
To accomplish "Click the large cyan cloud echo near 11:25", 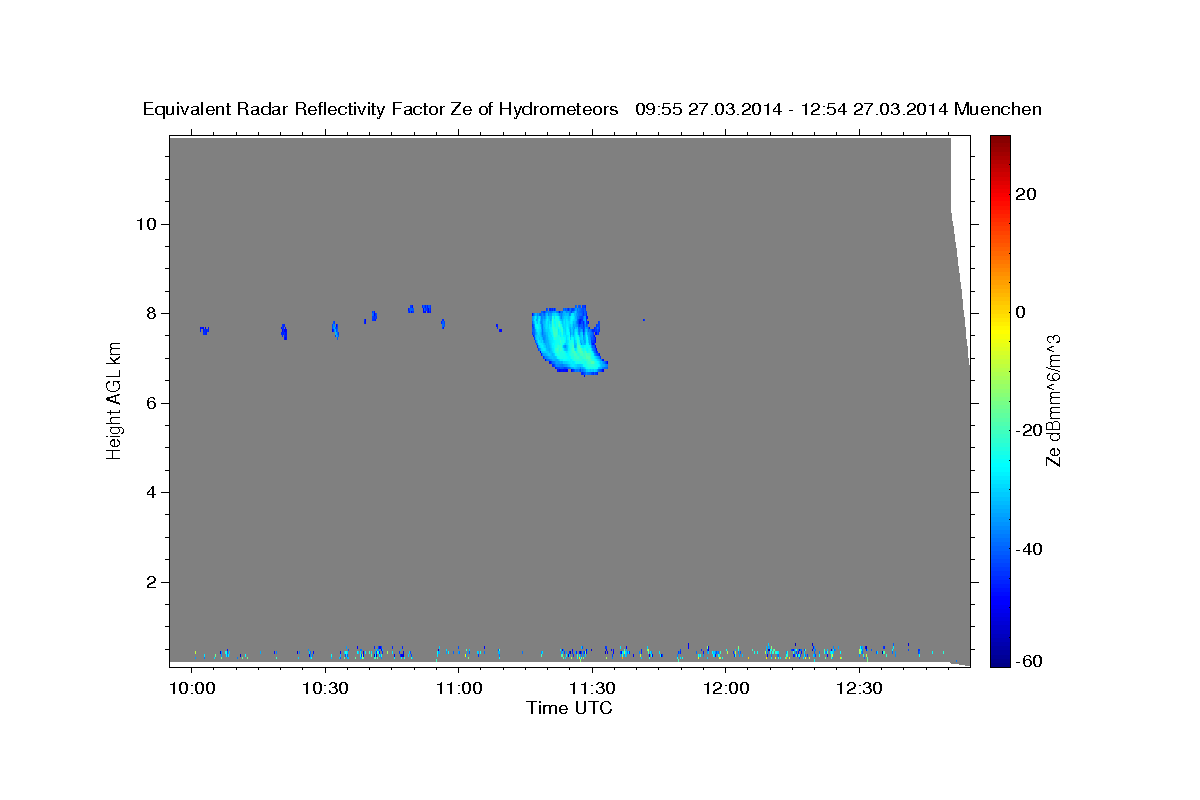I will tap(566, 340).
